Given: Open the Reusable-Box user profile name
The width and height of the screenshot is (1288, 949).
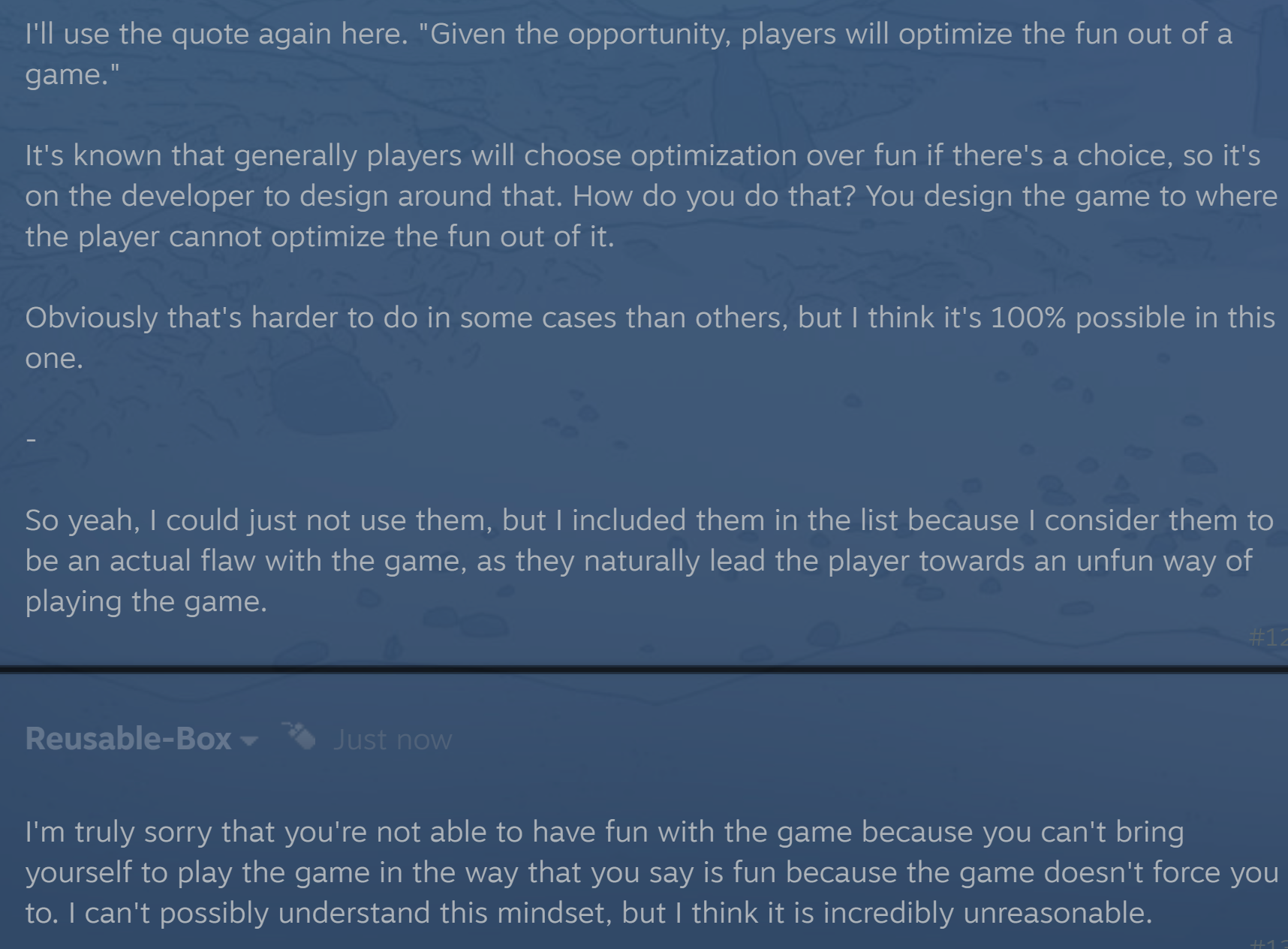Looking at the screenshot, I should coord(128,740).
